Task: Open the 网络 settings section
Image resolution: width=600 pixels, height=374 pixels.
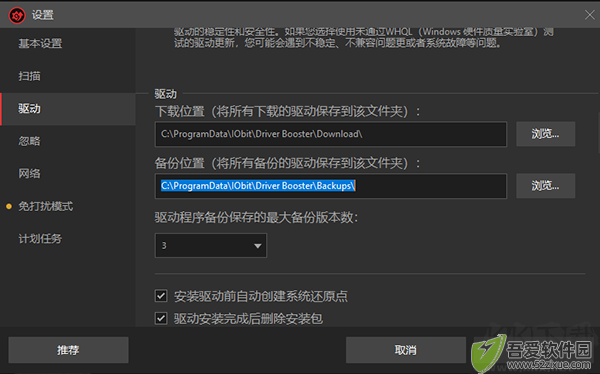Action: (67, 173)
